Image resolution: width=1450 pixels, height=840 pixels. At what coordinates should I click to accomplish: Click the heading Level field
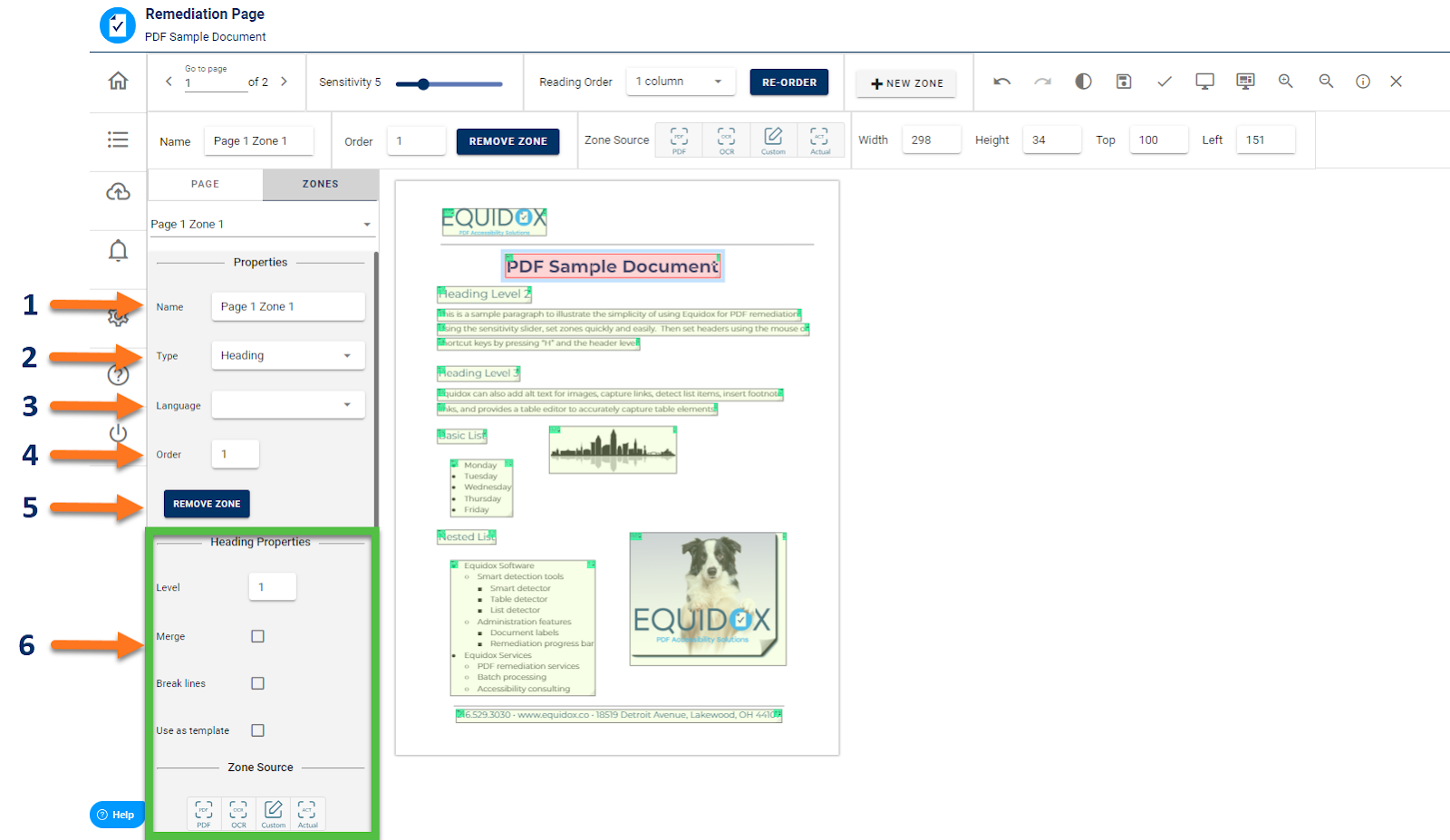(273, 587)
